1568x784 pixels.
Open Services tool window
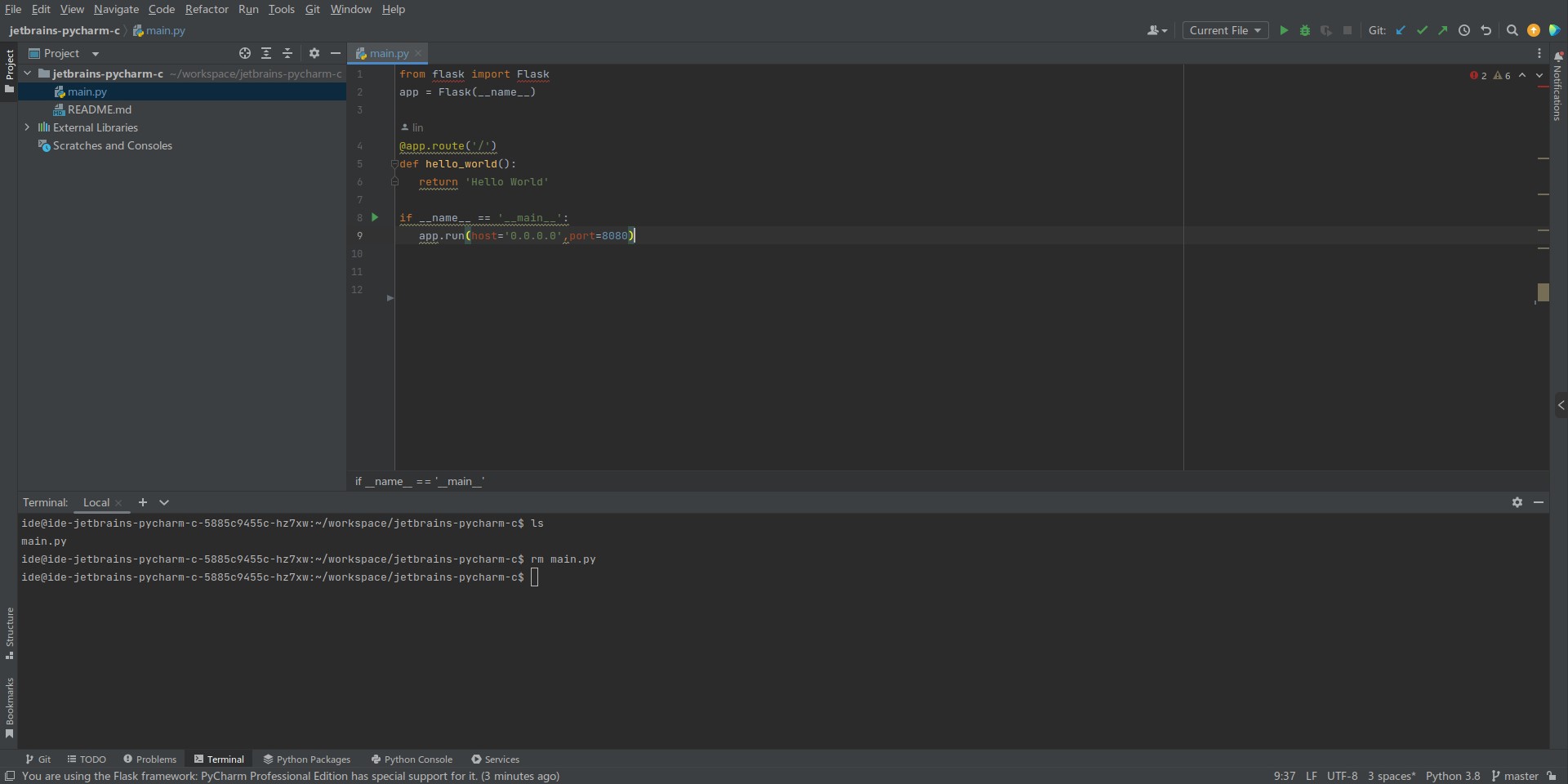496,759
